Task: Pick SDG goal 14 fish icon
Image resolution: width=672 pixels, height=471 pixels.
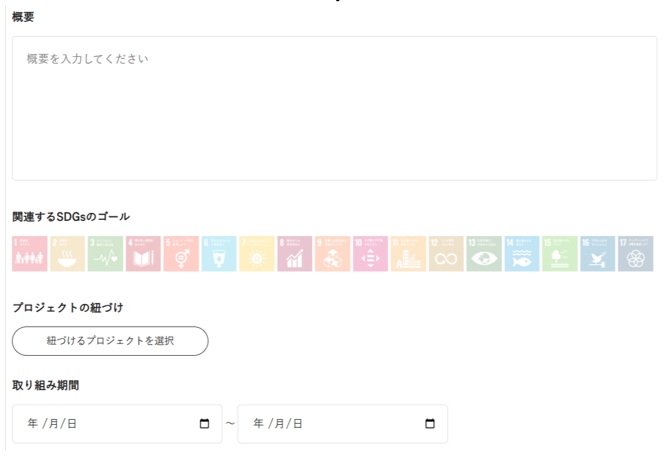Action: pyautogui.click(x=522, y=254)
